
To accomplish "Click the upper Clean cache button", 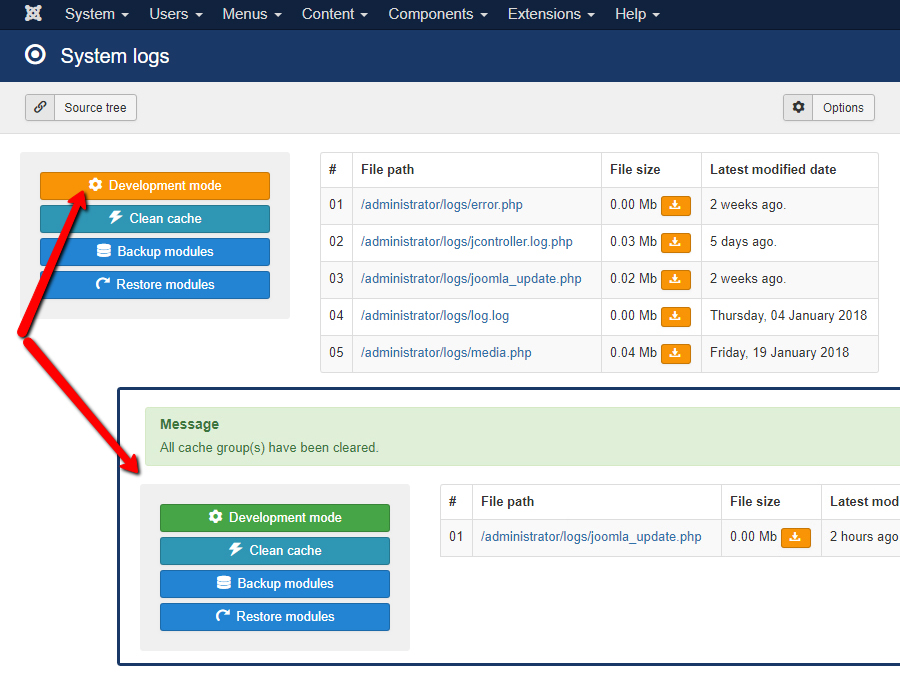I will tap(155, 219).
